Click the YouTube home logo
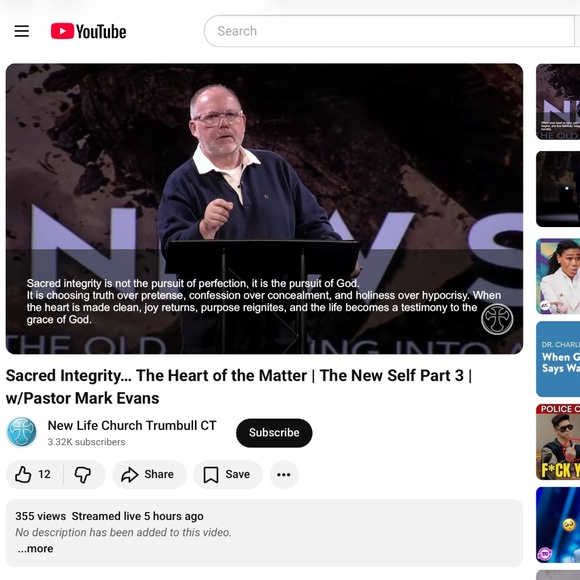This screenshot has height=580, width=580. pyautogui.click(x=88, y=31)
